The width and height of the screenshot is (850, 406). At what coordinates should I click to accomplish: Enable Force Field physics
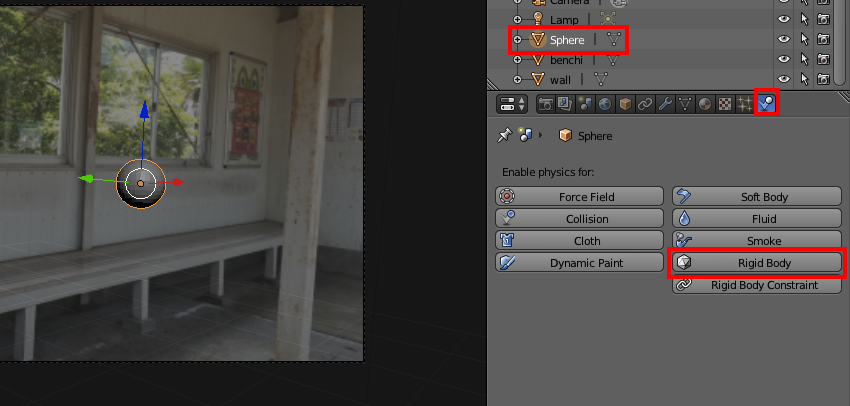tap(579, 196)
